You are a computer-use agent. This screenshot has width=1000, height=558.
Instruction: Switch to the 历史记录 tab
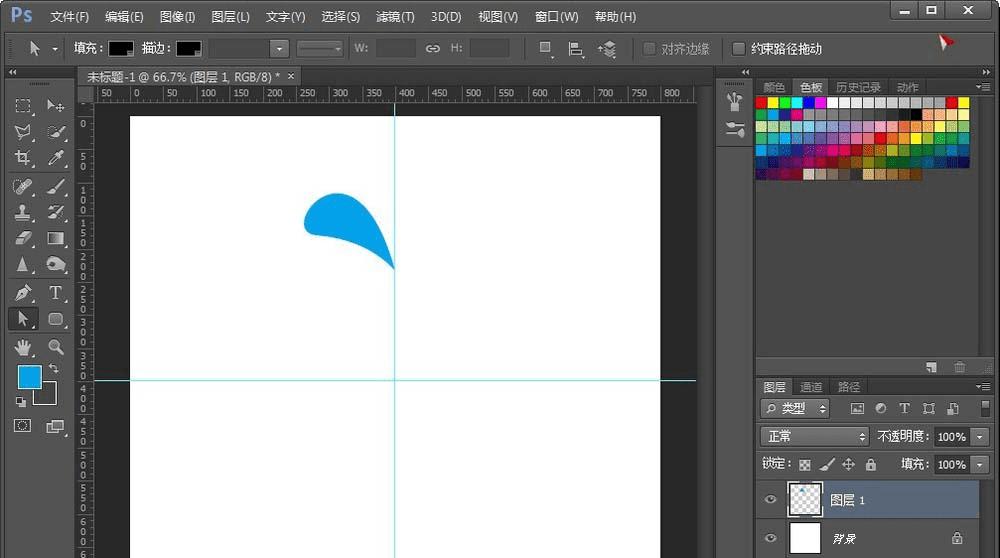point(858,88)
